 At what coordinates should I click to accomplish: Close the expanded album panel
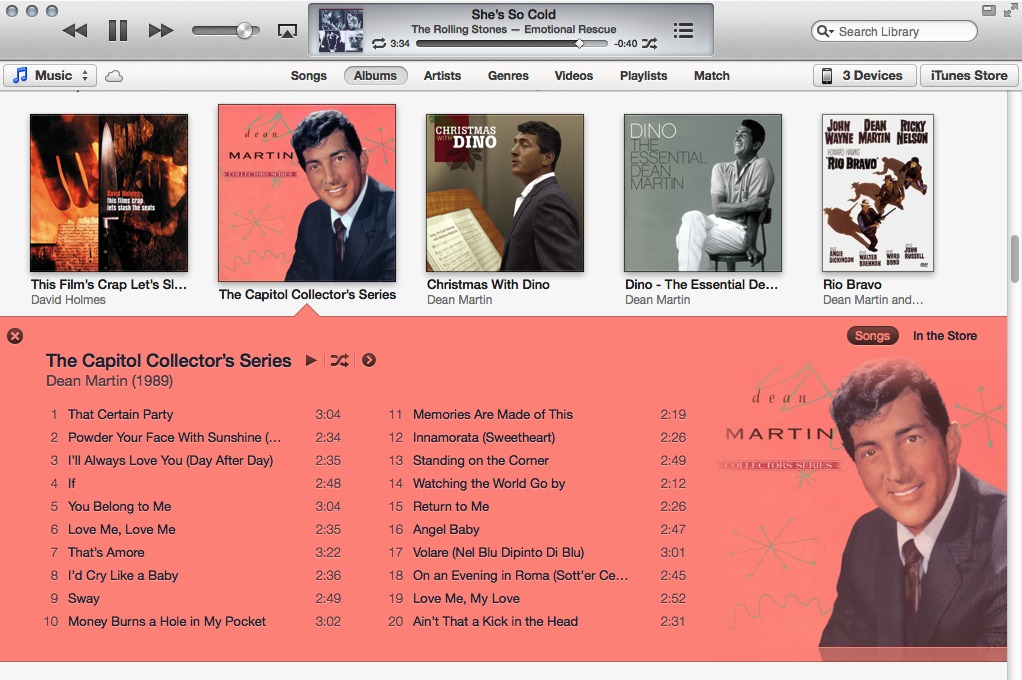click(x=15, y=336)
